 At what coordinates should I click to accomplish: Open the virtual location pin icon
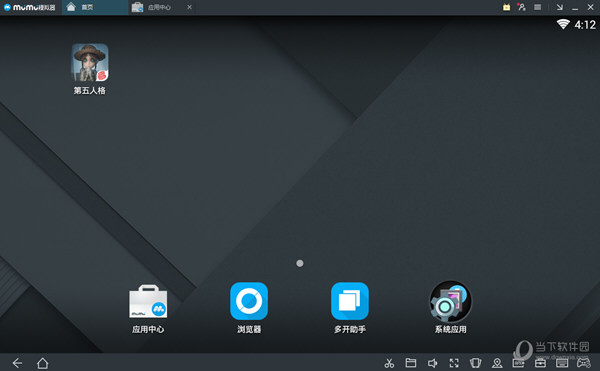coord(497,363)
